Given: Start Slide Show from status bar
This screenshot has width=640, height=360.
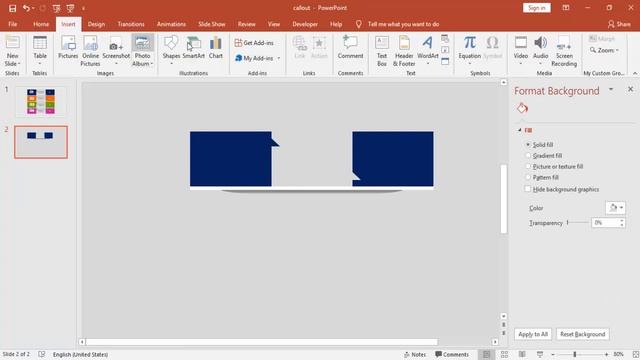Looking at the screenshot, I should click(540, 354).
